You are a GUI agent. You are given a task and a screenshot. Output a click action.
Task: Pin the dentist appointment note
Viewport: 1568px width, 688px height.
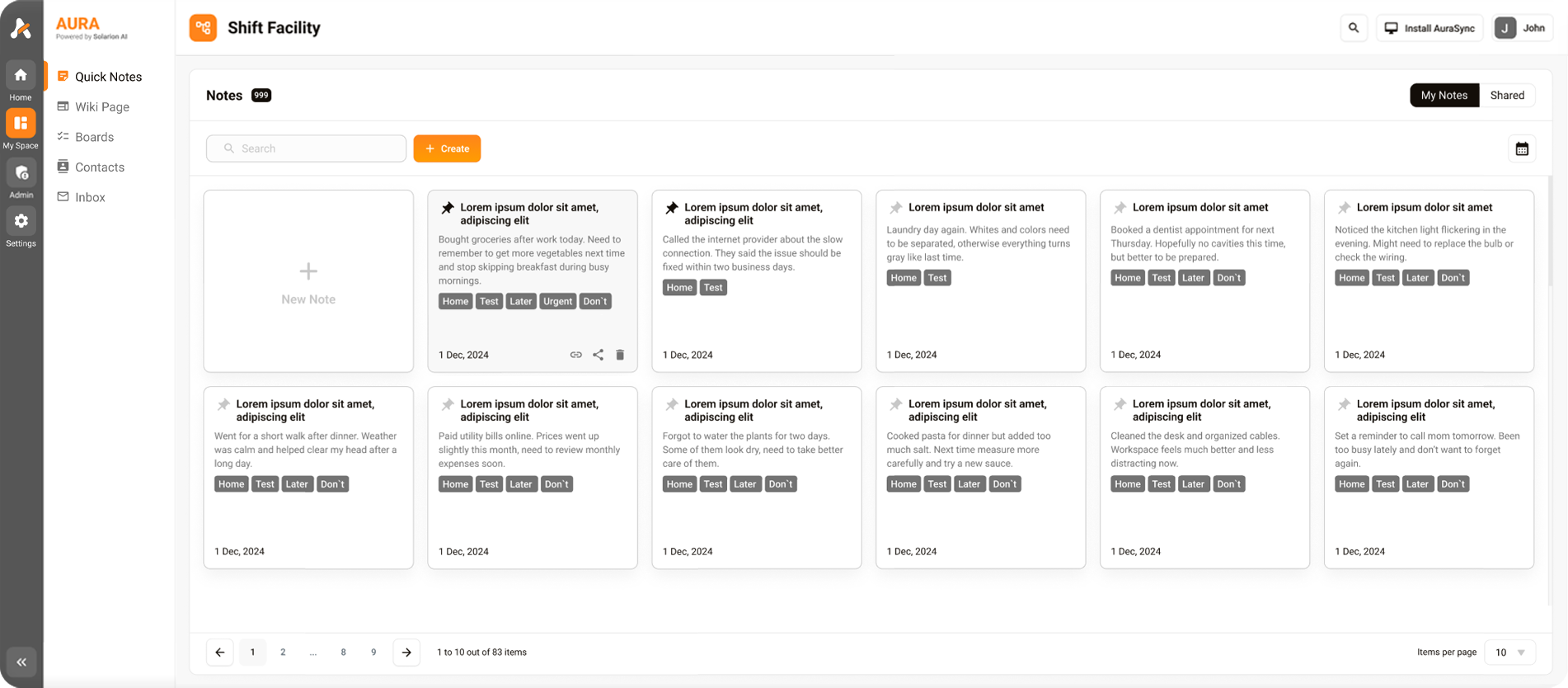pyautogui.click(x=1120, y=208)
